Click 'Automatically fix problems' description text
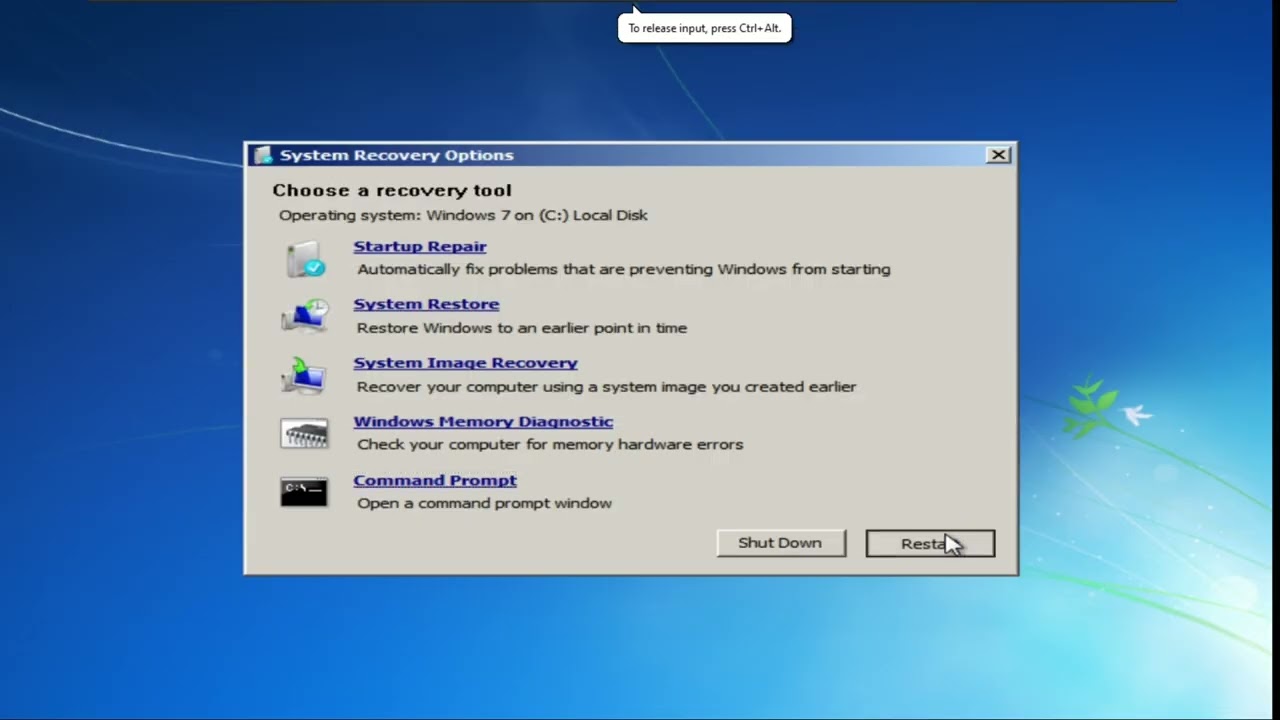Screen dimensions: 1280x720 tap(624, 269)
